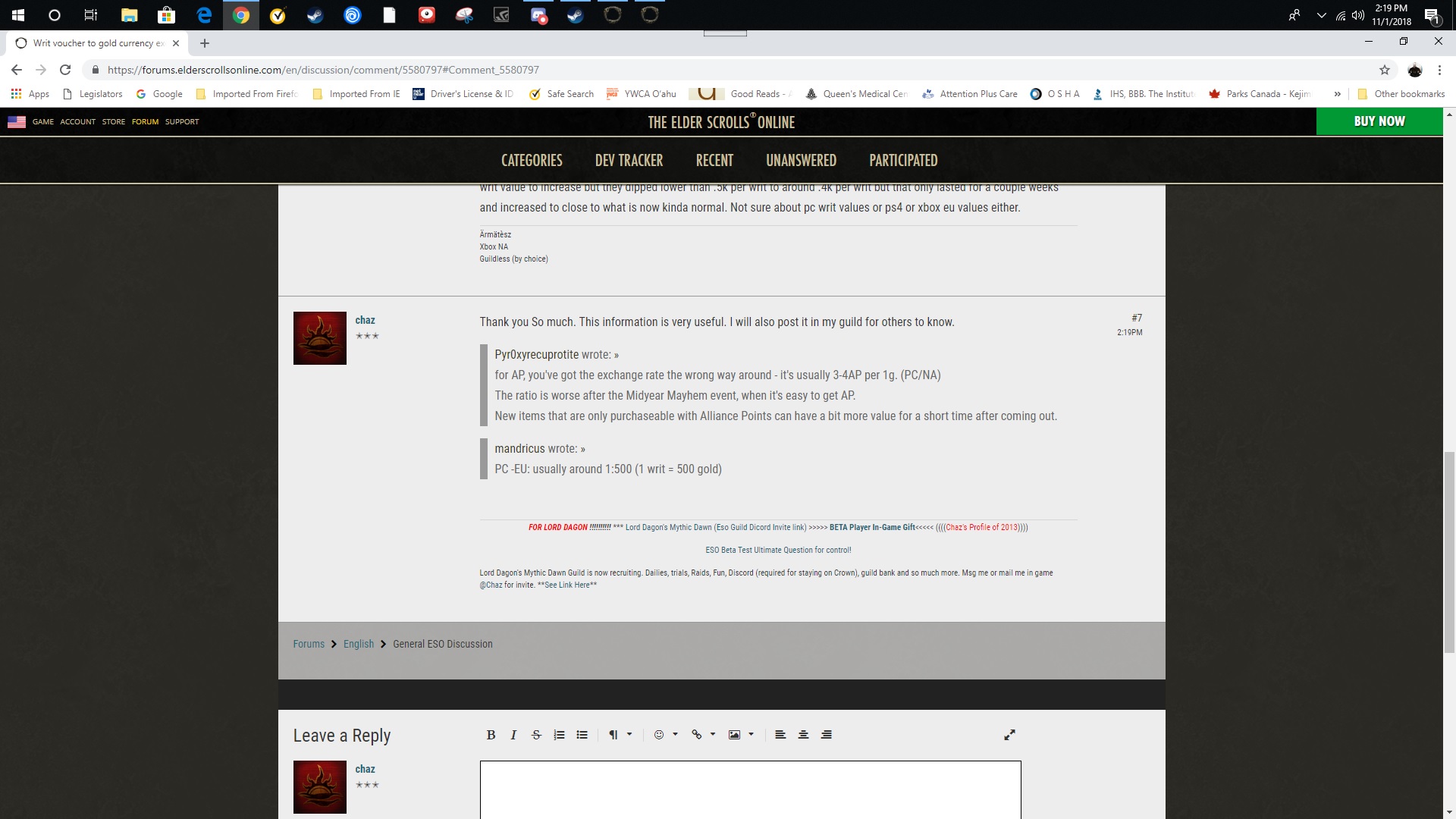1456x819 pixels.
Task: Align reply text to the right
Action: click(826, 735)
